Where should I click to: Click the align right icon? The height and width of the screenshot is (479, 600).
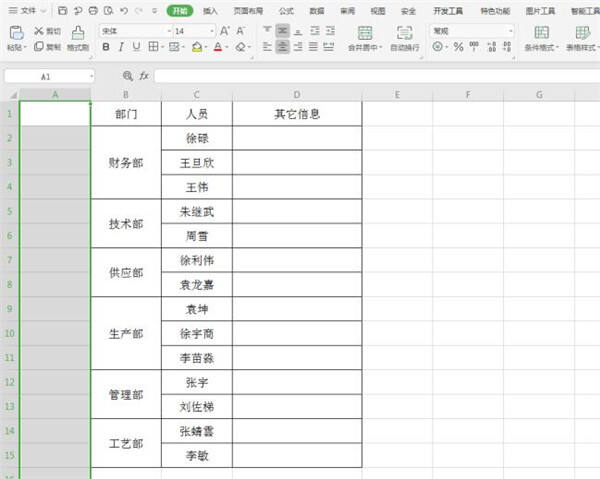[298, 47]
